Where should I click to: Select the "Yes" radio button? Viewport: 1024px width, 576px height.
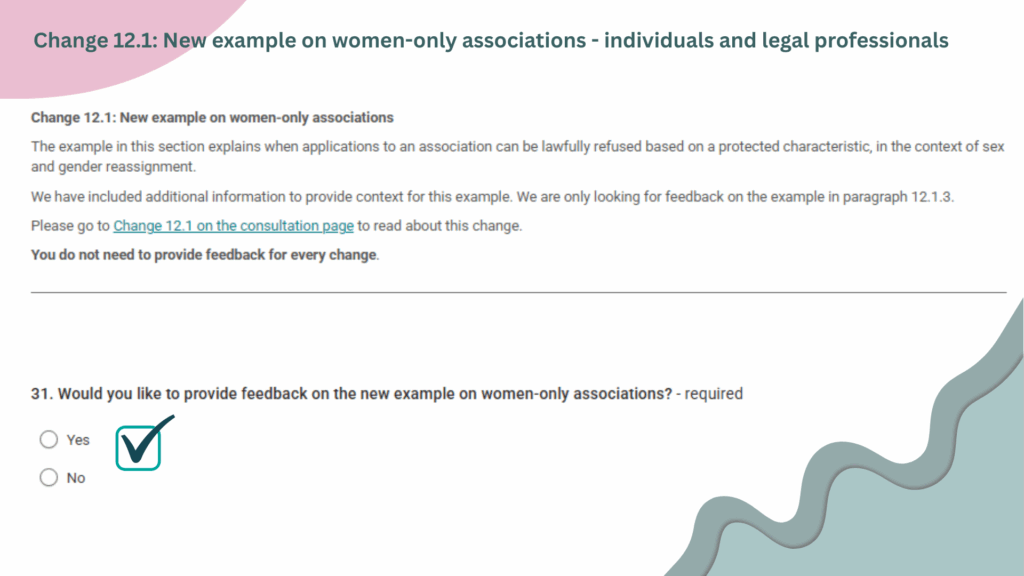48,440
